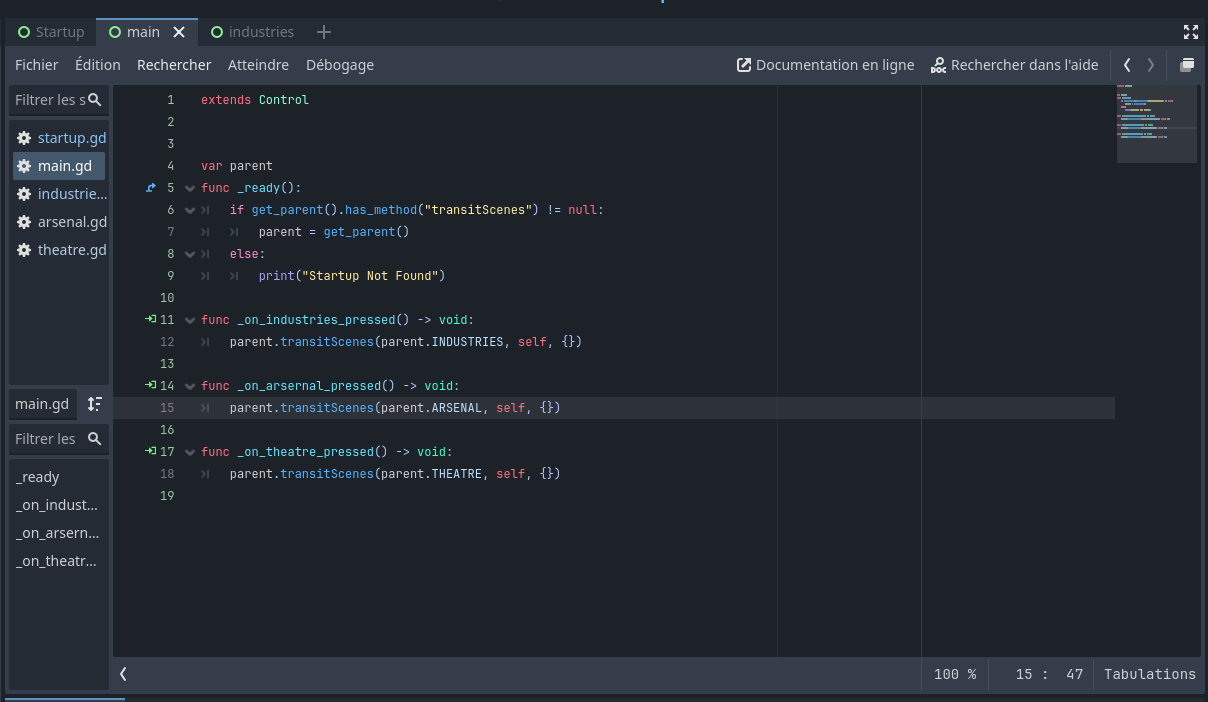Open Documentation en ligne
This screenshot has height=702, width=1208.
(825, 64)
